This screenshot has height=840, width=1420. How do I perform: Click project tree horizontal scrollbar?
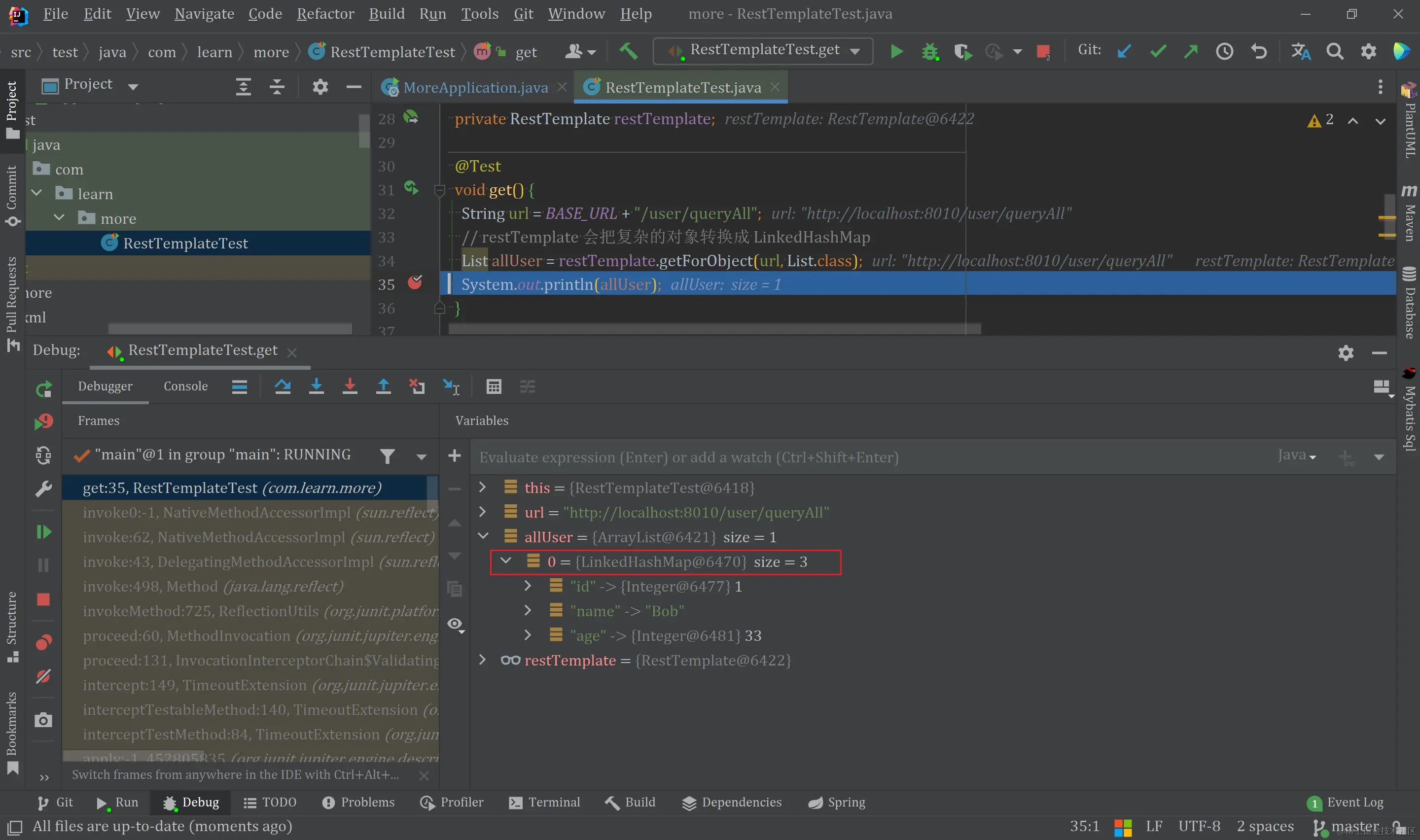pyautogui.click(x=230, y=328)
